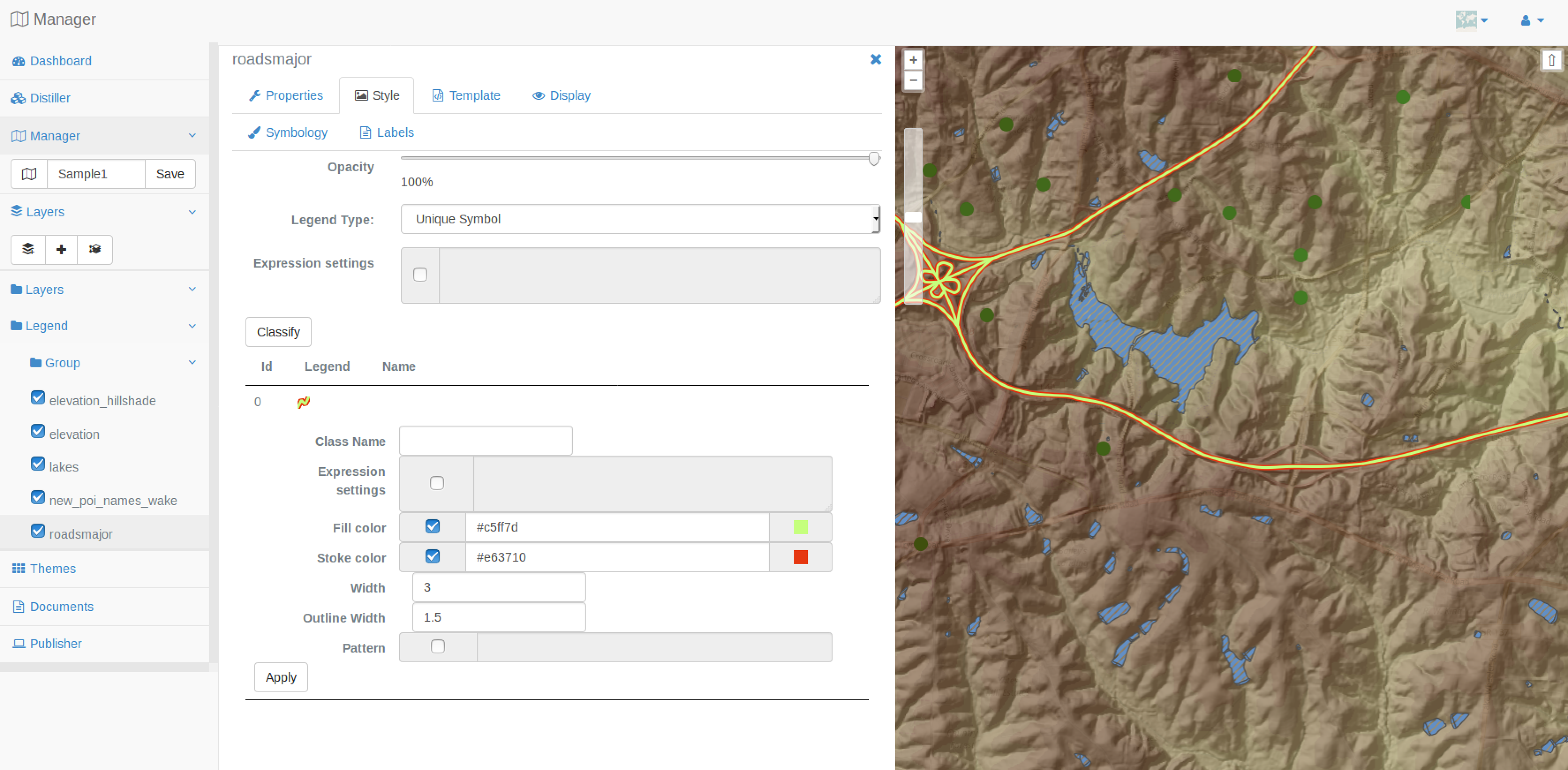1568x770 pixels.
Task: Click the map zoom in button
Action: pyautogui.click(x=913, y=60)
